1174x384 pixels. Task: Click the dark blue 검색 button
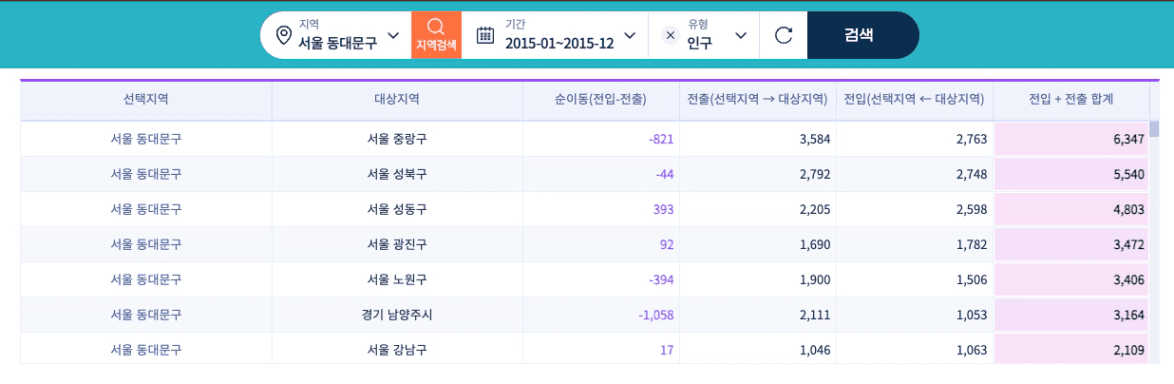point(863,35)
